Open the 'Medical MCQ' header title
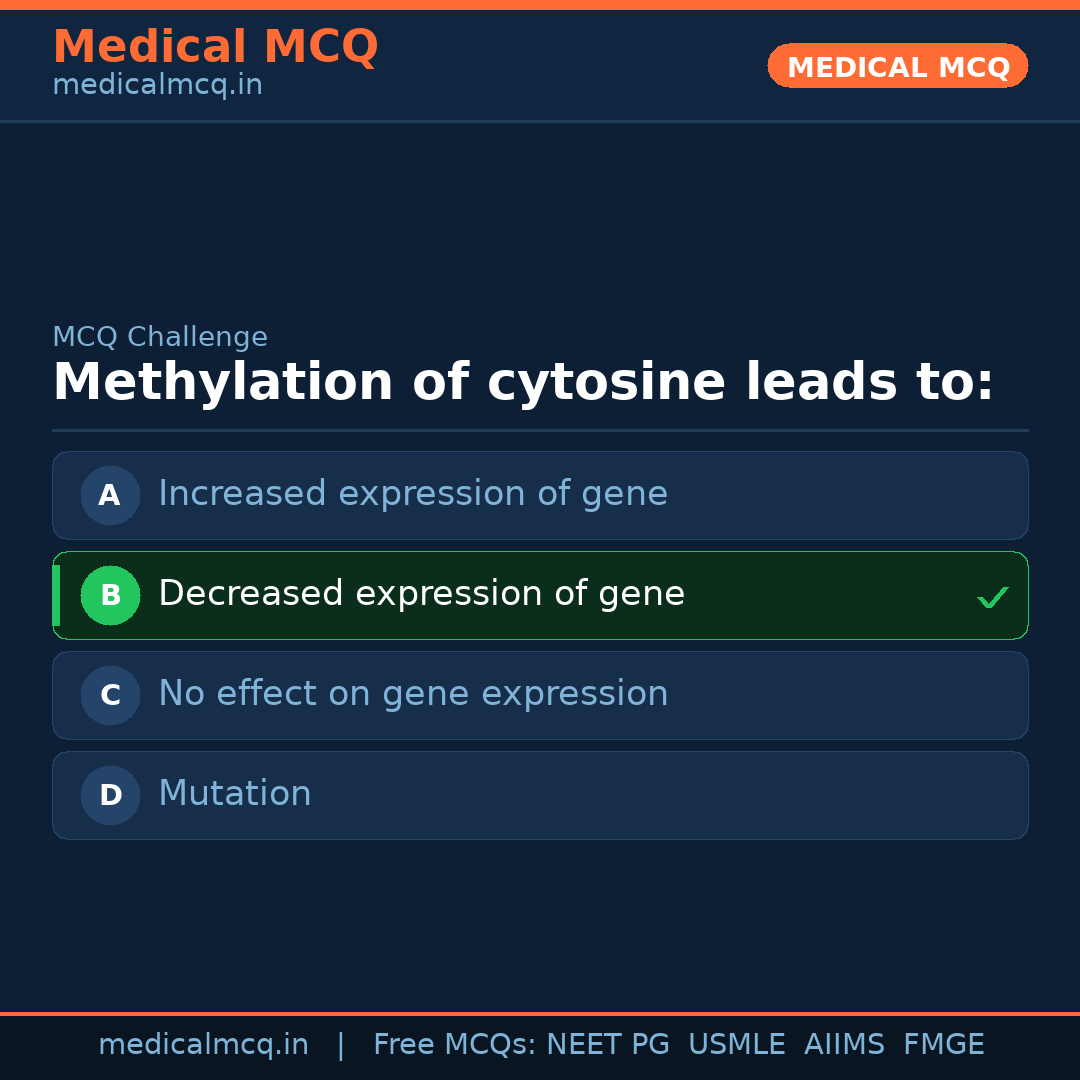This screenshot has height=1080, width=1080. pos(215,47)
